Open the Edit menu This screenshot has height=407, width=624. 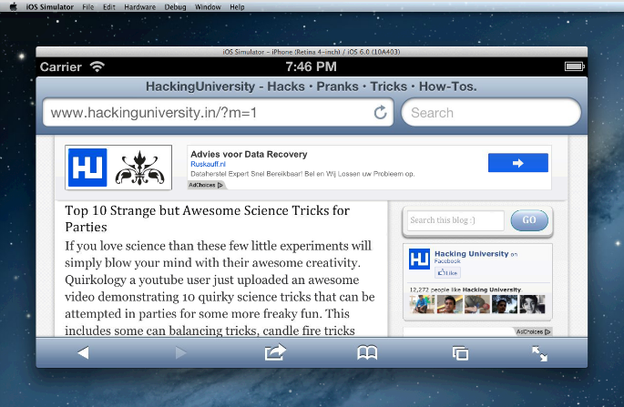coord(109,7)
